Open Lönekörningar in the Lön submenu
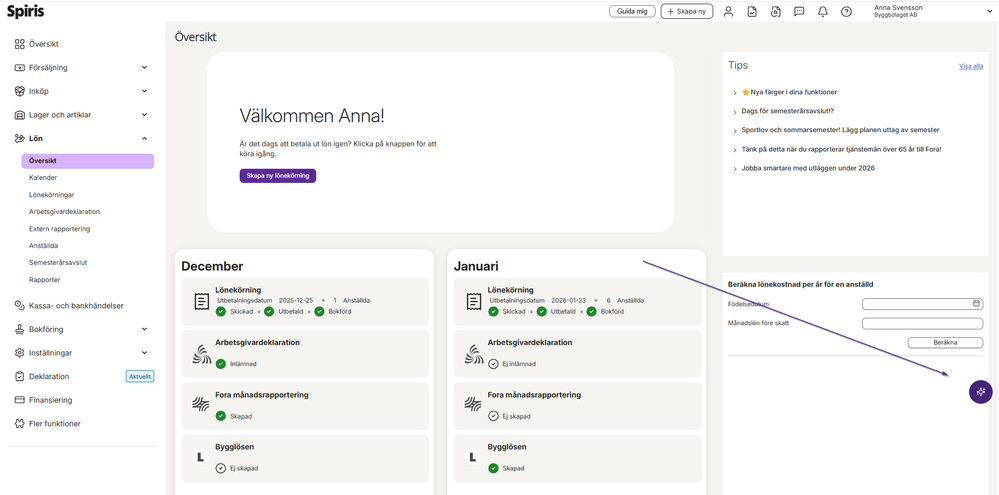This screenshot has width=999, height=495. [x=52, y=195]
